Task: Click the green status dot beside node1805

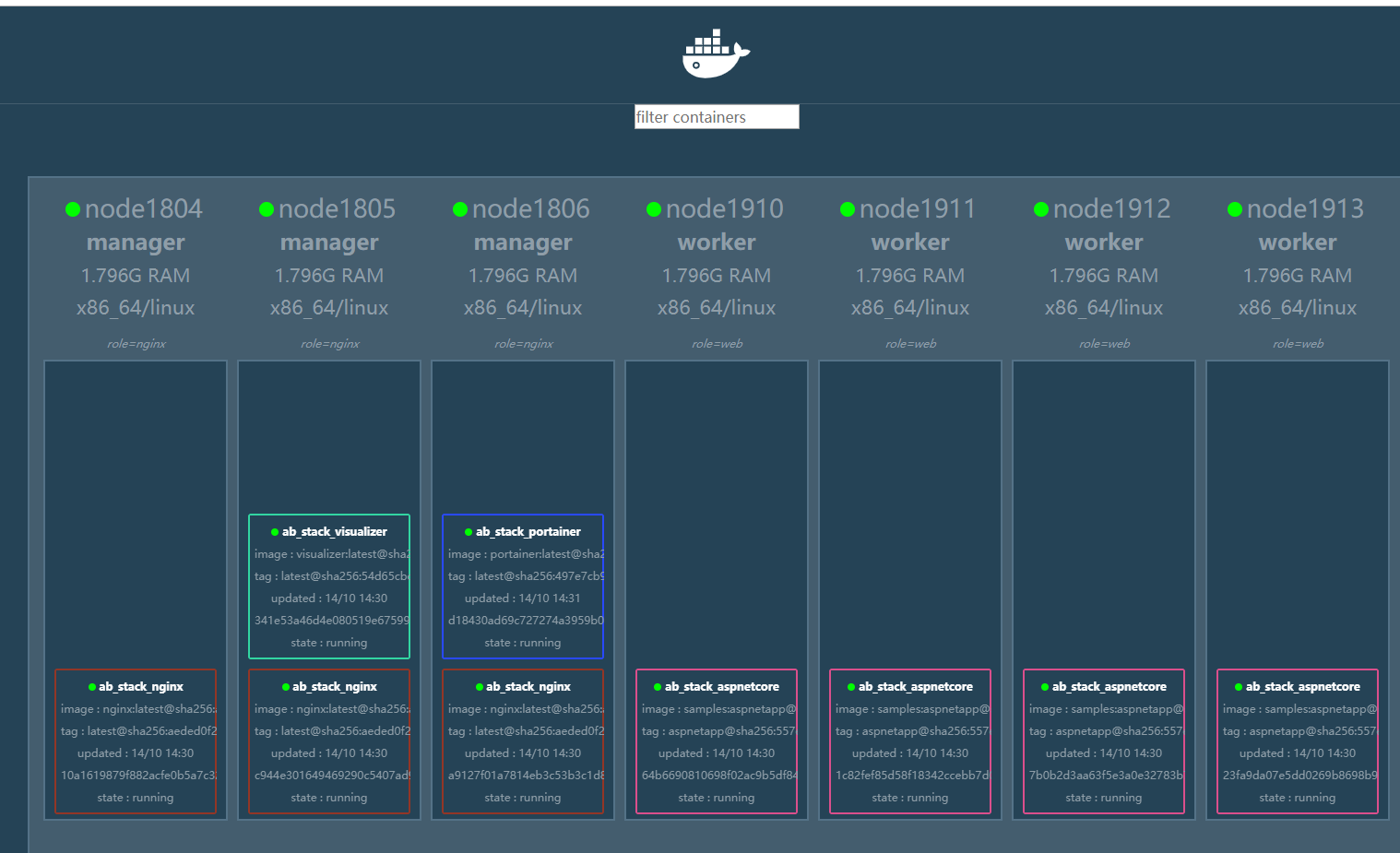Action: pyautogui.click(x=267, y=210)
